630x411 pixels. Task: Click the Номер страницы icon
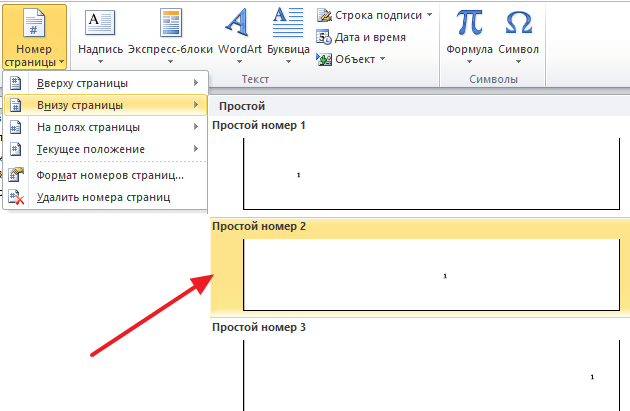34,22
